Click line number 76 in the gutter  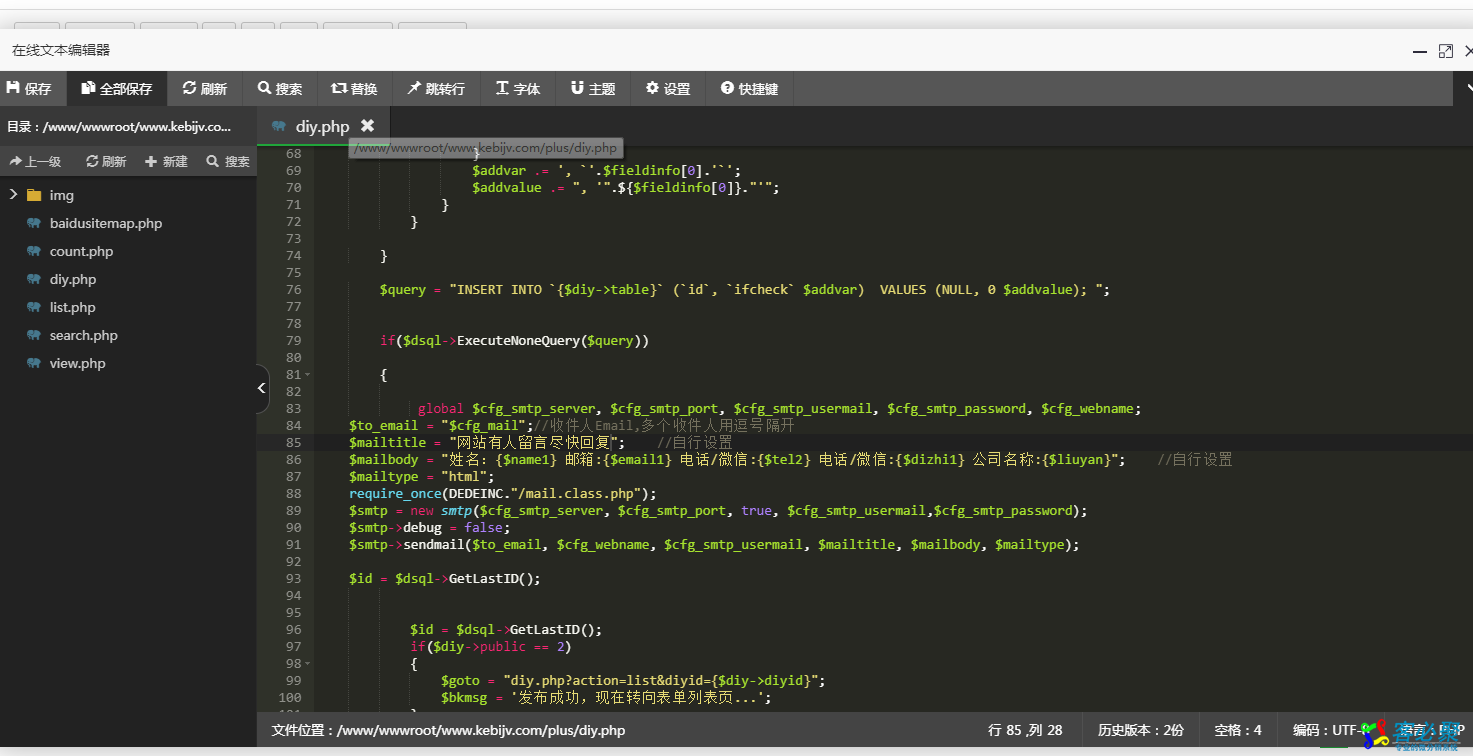pyautogui.click(x=293, y=289)
